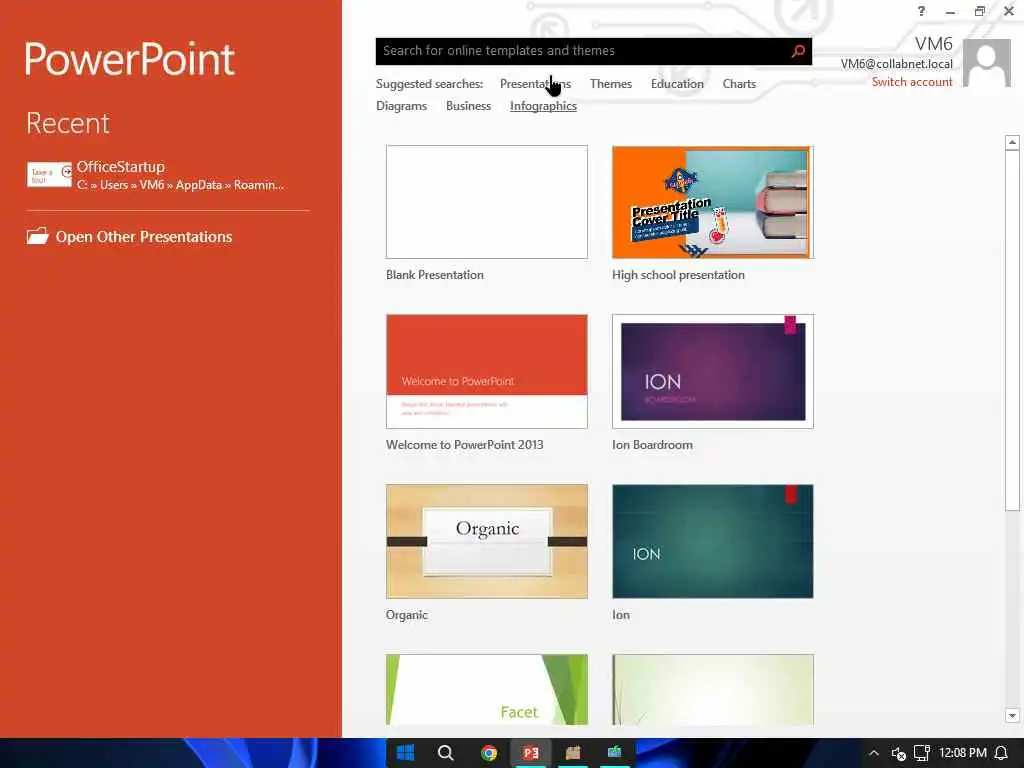Open File Explorer from the taskbar
Viewport: 1024px width, 768px height.
pyautogui.click(x=573, y=752)
